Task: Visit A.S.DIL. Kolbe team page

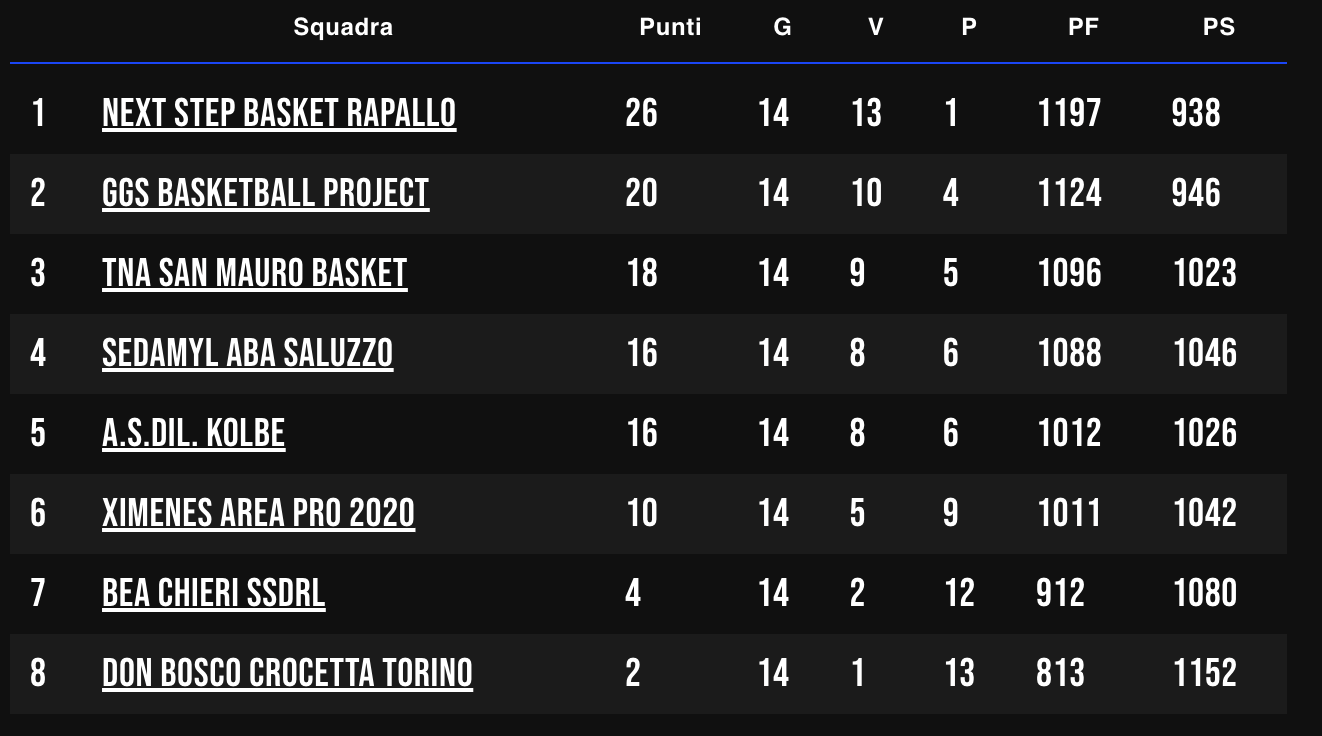Action: [193, 433]
